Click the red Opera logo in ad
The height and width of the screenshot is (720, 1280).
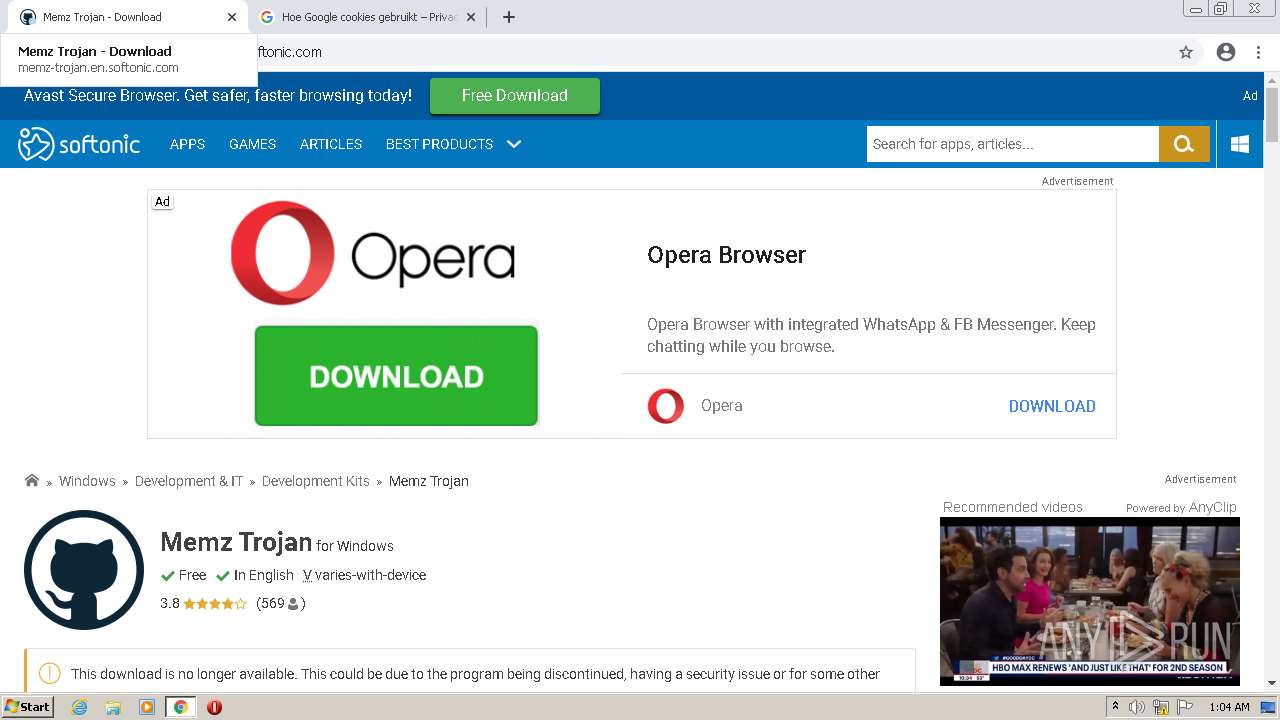tap(283, 253)
